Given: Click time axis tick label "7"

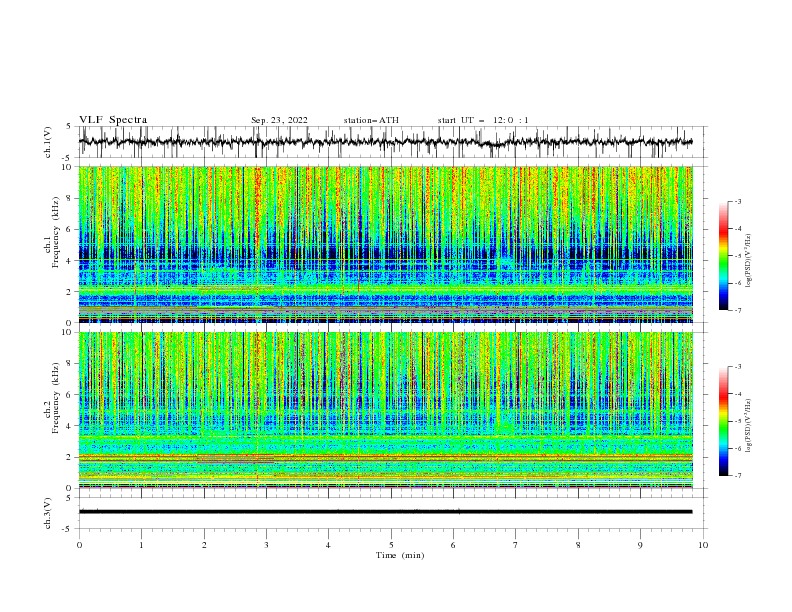Looking at the screenshot, I should (x=516, y=545).
